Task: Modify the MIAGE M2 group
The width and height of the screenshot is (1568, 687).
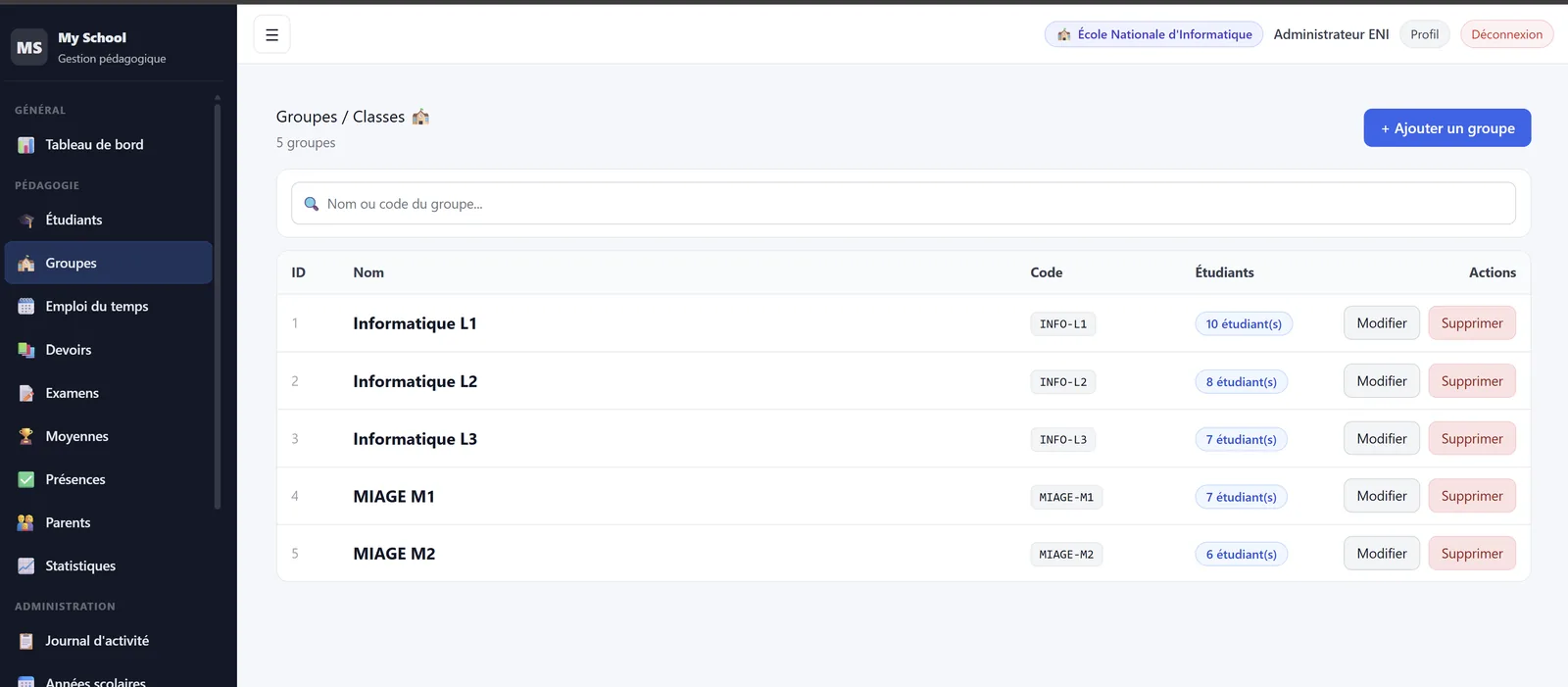Action: (x=1382, y=554)
